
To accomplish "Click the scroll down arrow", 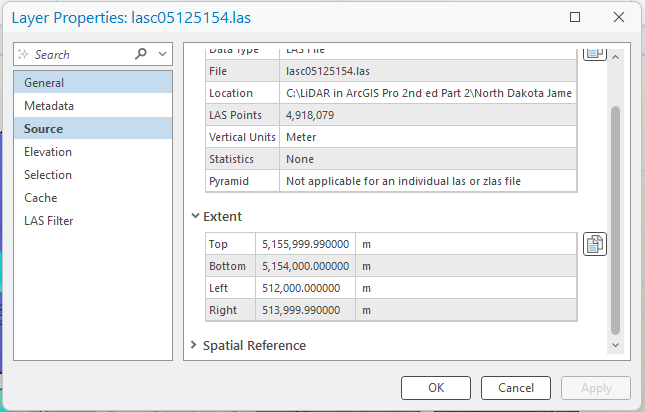I will coord(615,345).
